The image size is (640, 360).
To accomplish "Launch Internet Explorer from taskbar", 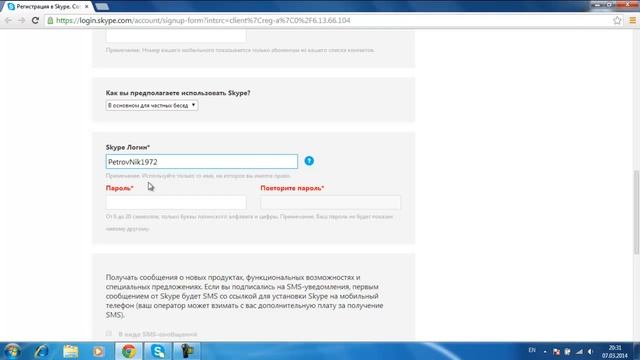I will 42,351.
